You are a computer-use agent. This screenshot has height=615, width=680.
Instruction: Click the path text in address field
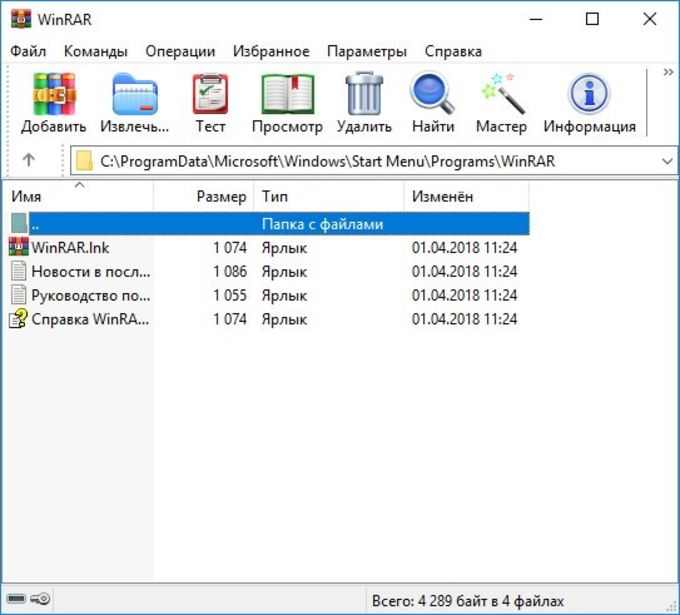coord(327,161)
